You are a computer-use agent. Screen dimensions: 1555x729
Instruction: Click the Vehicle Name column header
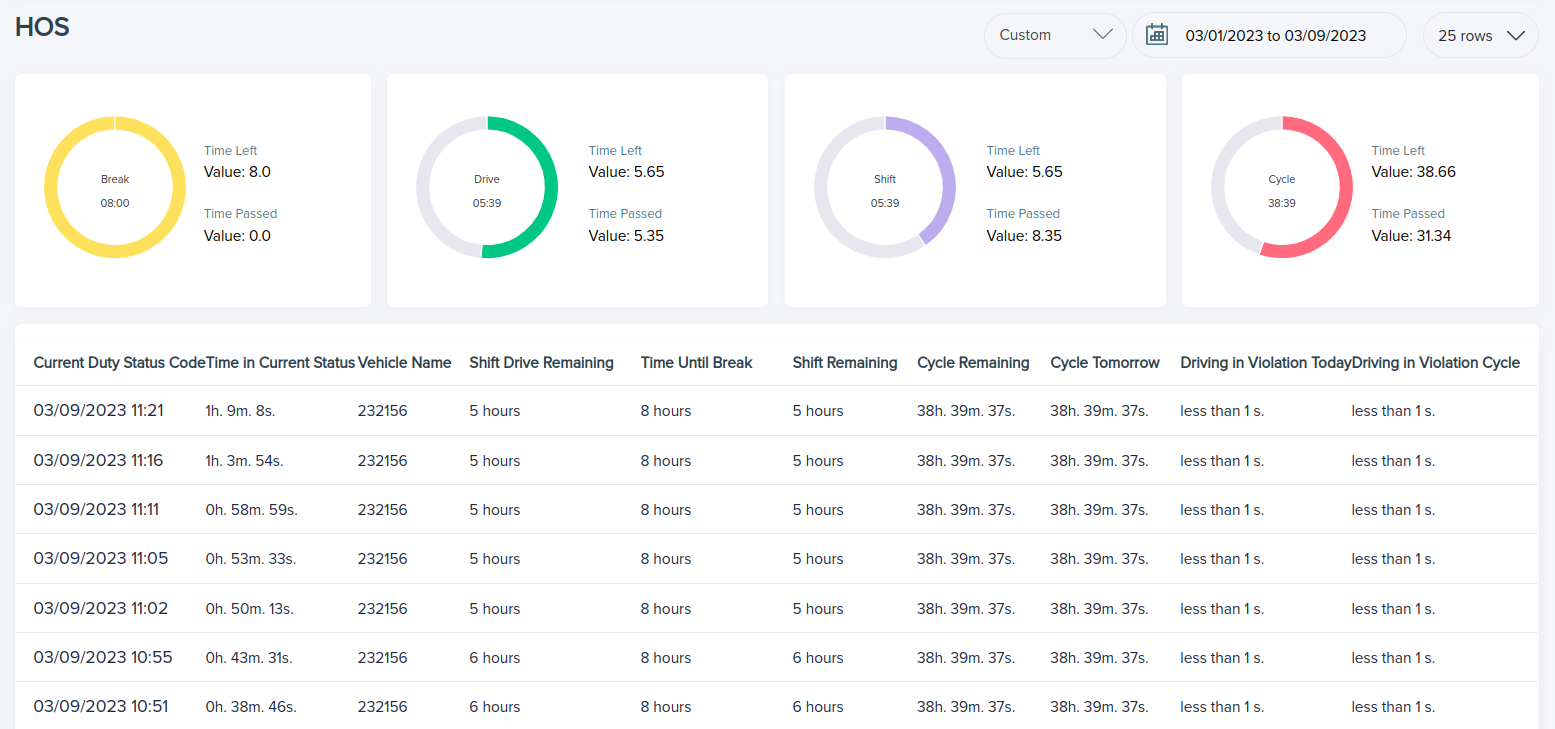[404, 363]
